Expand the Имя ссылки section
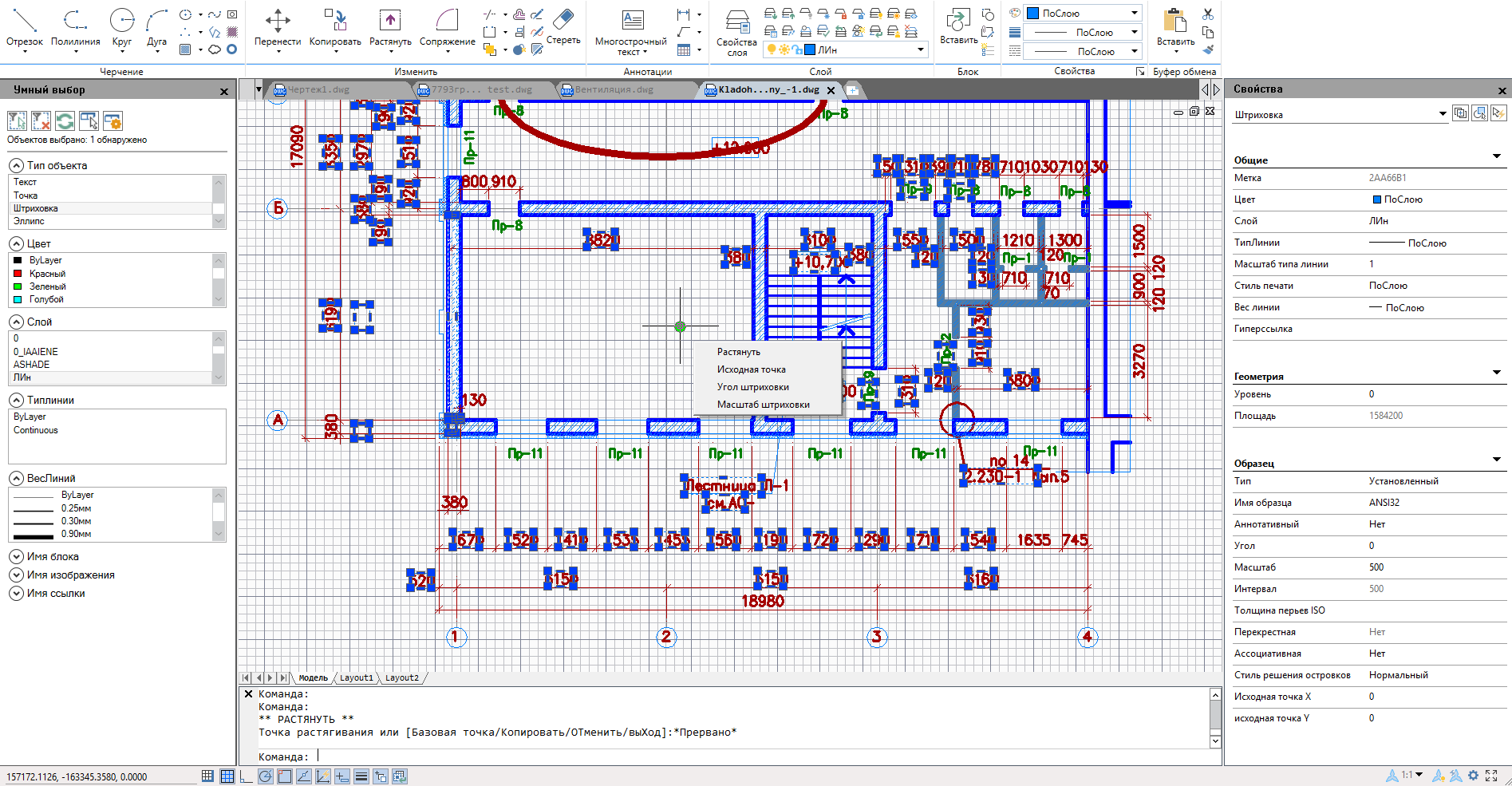 pos(16,593)
